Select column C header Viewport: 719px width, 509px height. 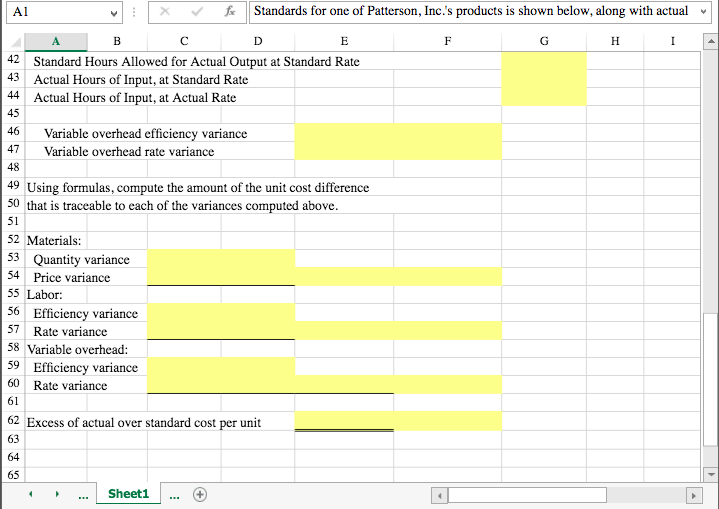point(184,42)
